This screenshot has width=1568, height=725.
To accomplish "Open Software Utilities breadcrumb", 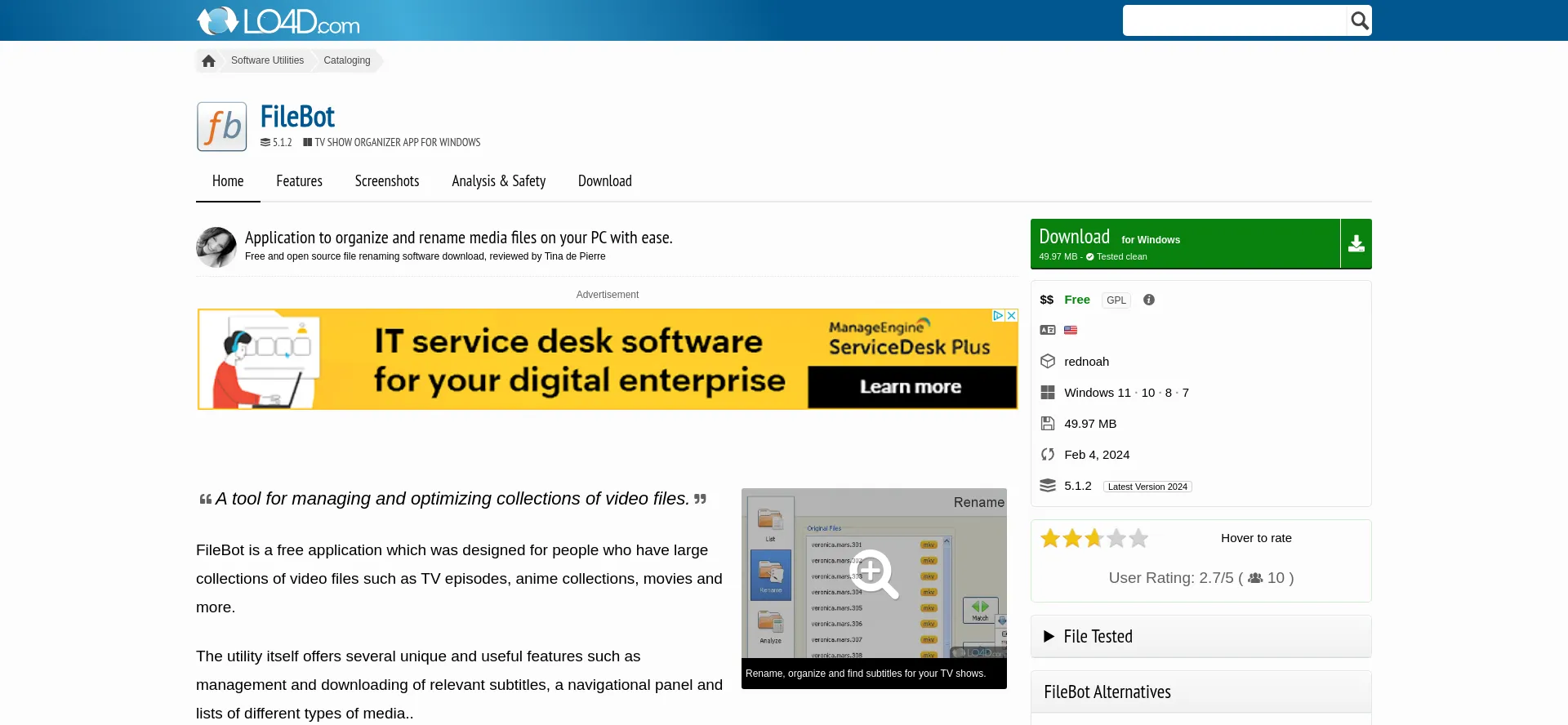I will pyautogui.click(x=267, y=60).
